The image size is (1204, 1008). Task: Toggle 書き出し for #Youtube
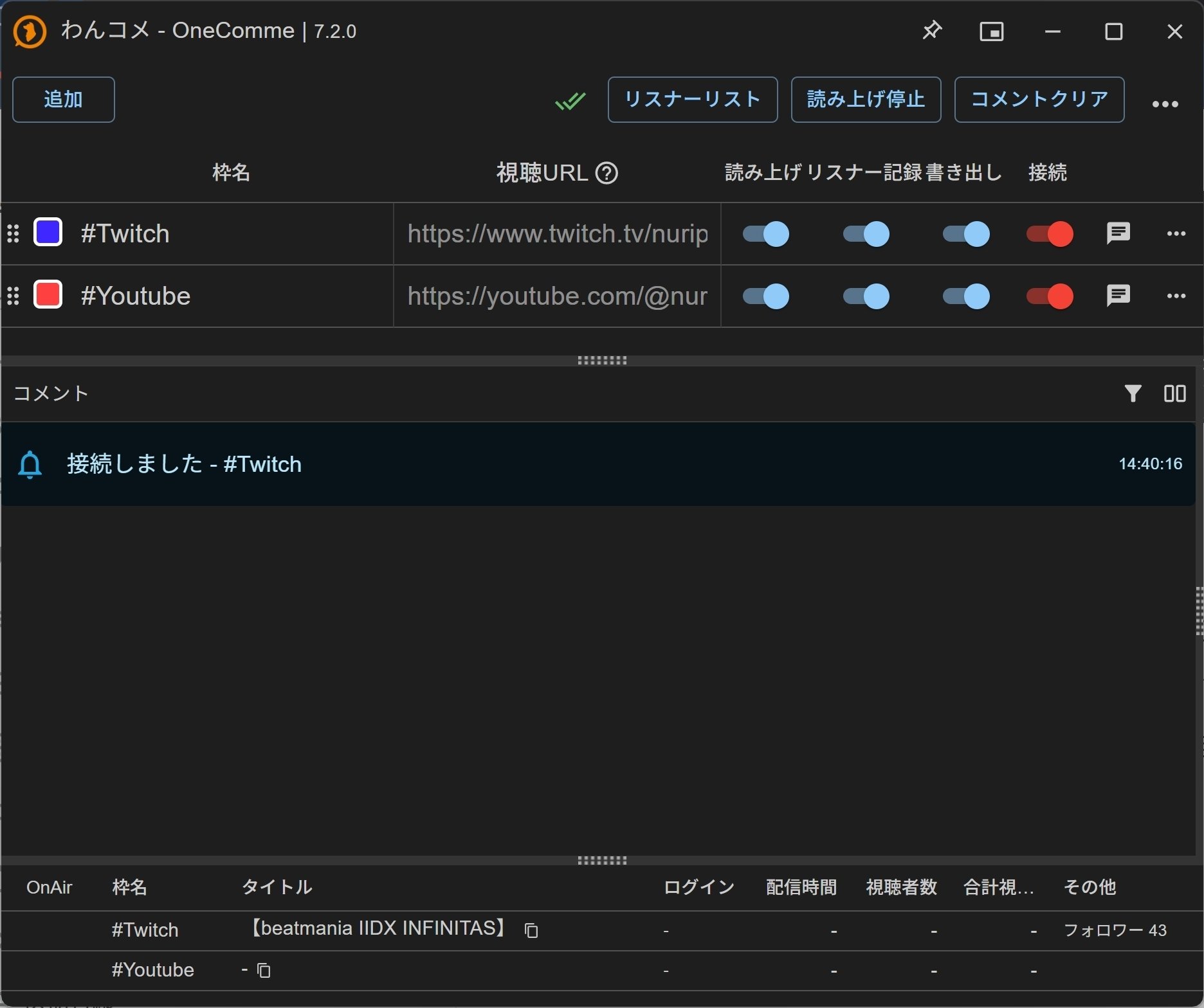coord(966,296)
